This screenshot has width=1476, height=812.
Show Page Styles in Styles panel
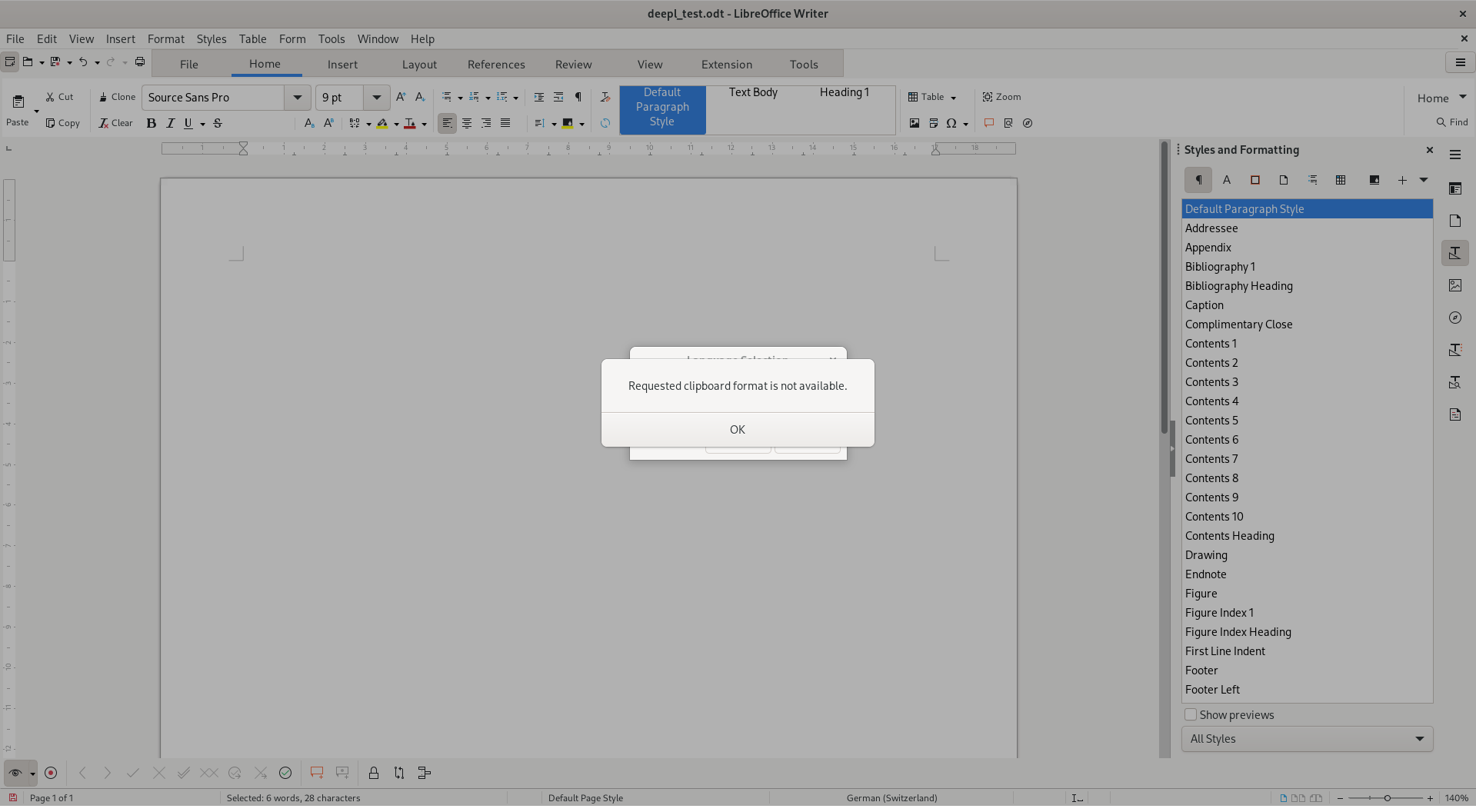point(1284,180)
